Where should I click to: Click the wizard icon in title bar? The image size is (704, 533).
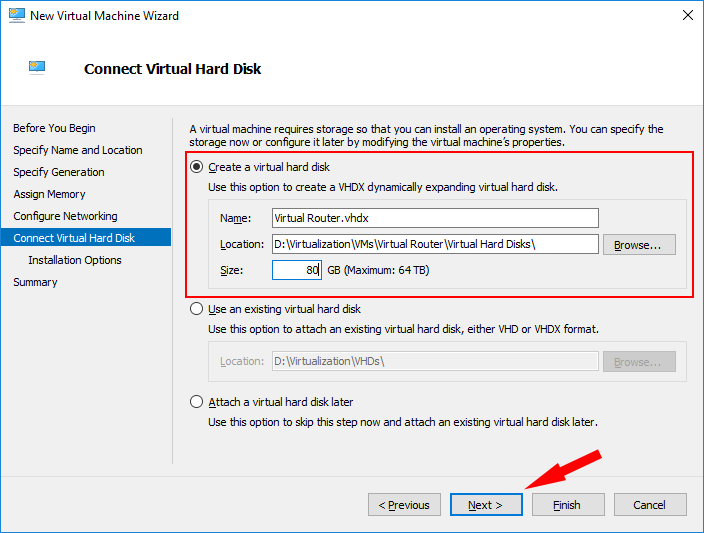17,16
